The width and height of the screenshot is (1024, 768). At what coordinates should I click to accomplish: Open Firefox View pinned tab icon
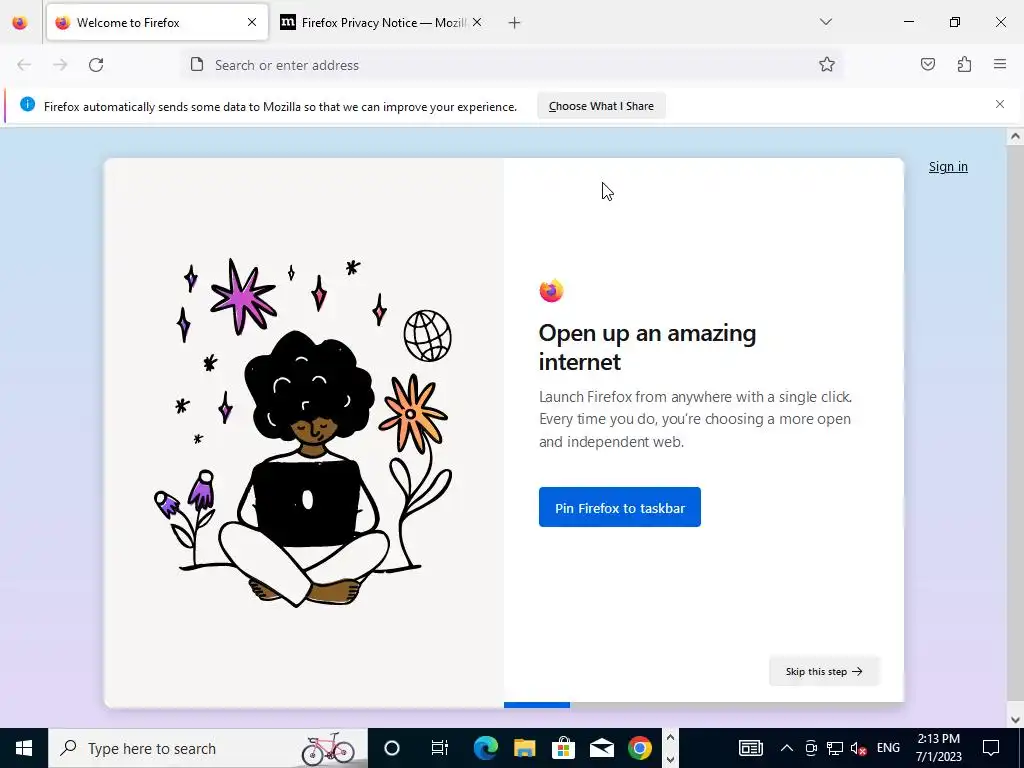point(20,22)
